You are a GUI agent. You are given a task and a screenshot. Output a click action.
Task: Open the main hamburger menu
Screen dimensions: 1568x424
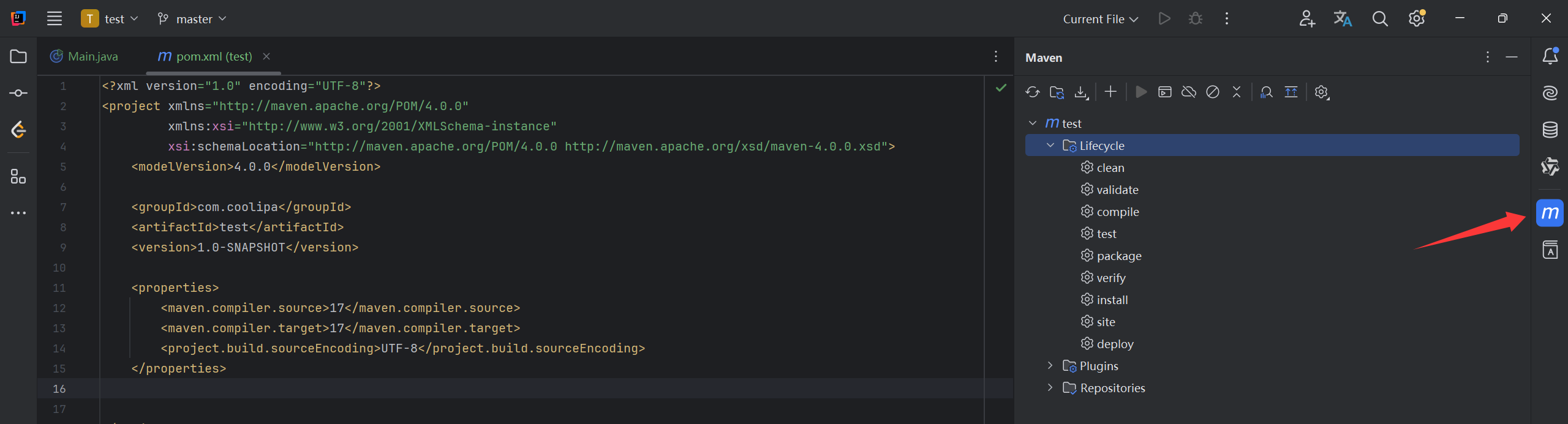55,19
